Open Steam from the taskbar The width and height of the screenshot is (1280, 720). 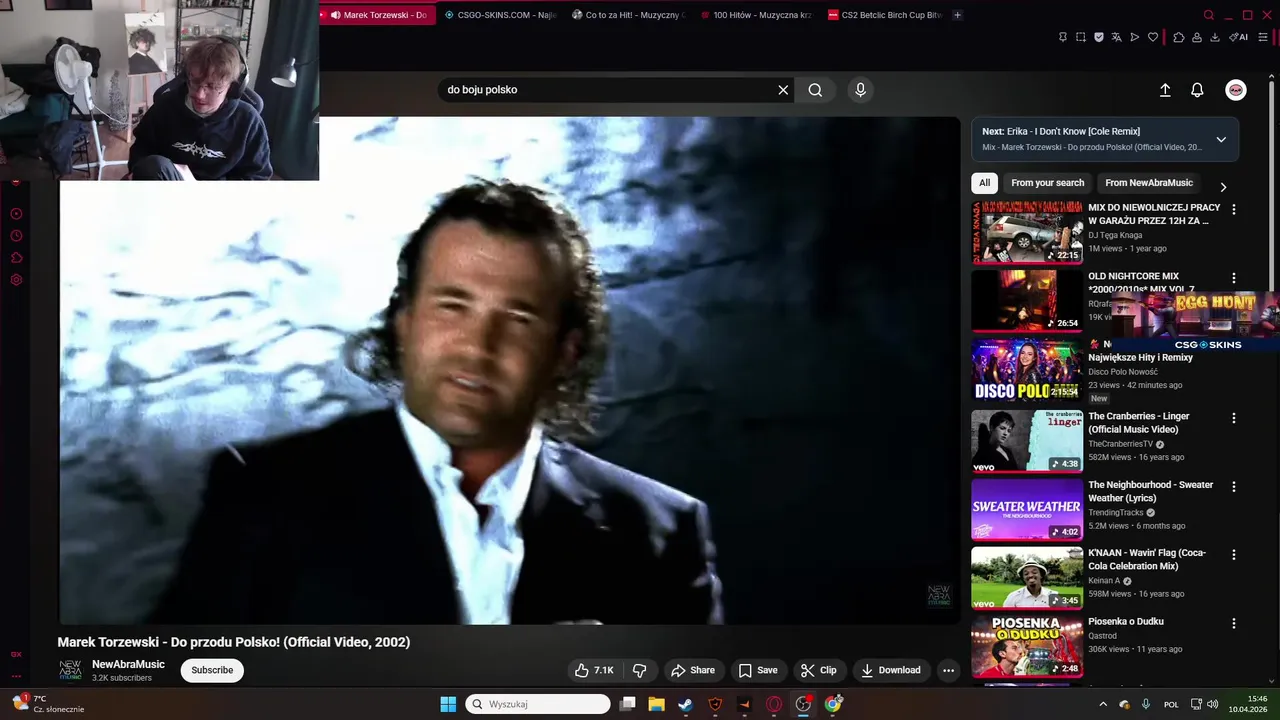685,704
